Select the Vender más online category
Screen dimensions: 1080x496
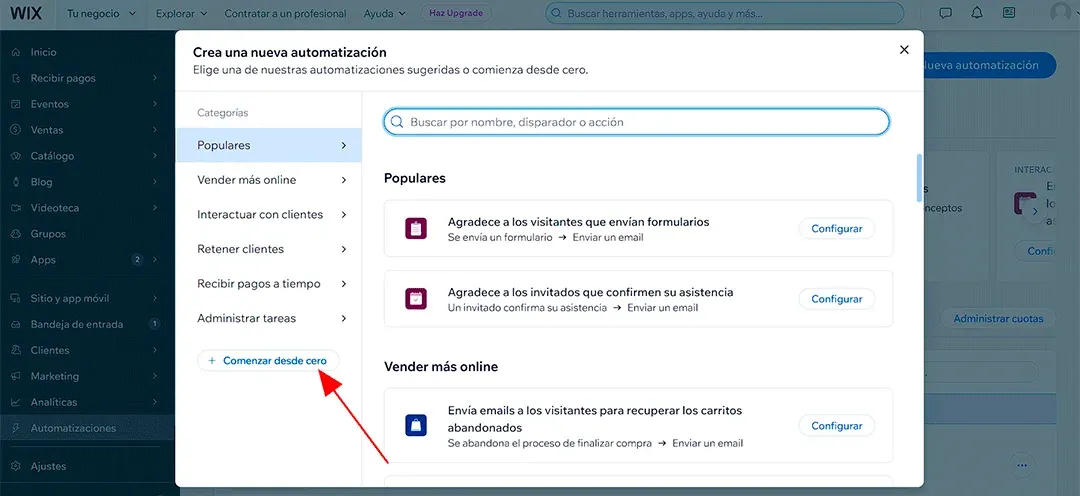coord(269,180)
